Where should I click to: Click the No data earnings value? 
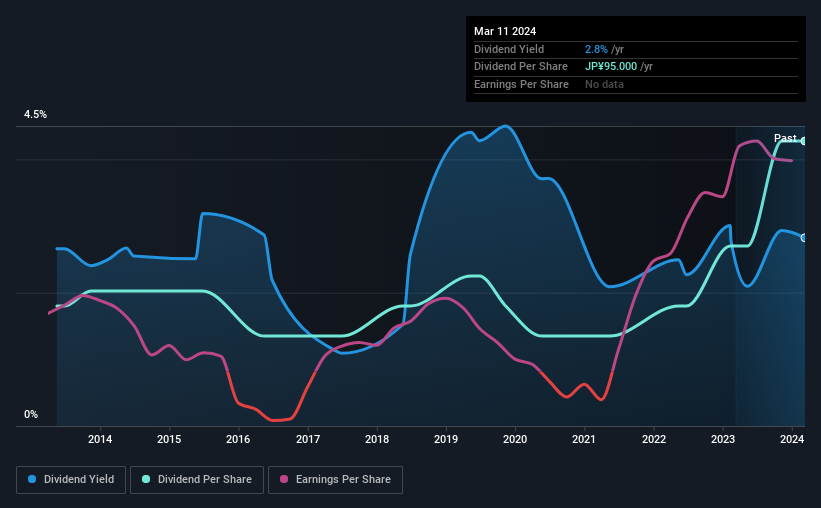coord(604,84)
